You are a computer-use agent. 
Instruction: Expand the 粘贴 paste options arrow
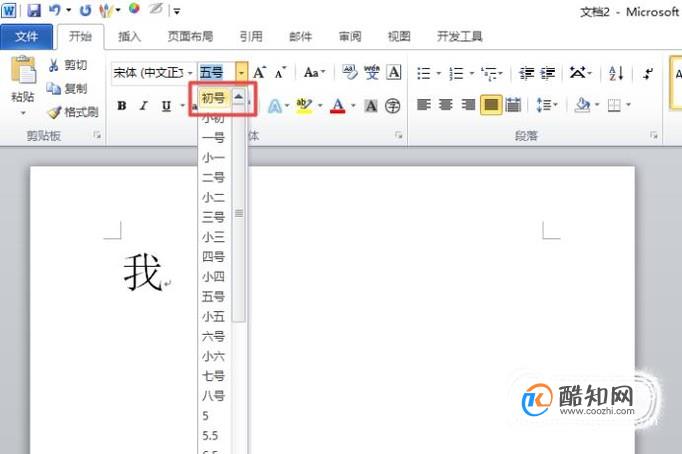[x=23, y=113]
